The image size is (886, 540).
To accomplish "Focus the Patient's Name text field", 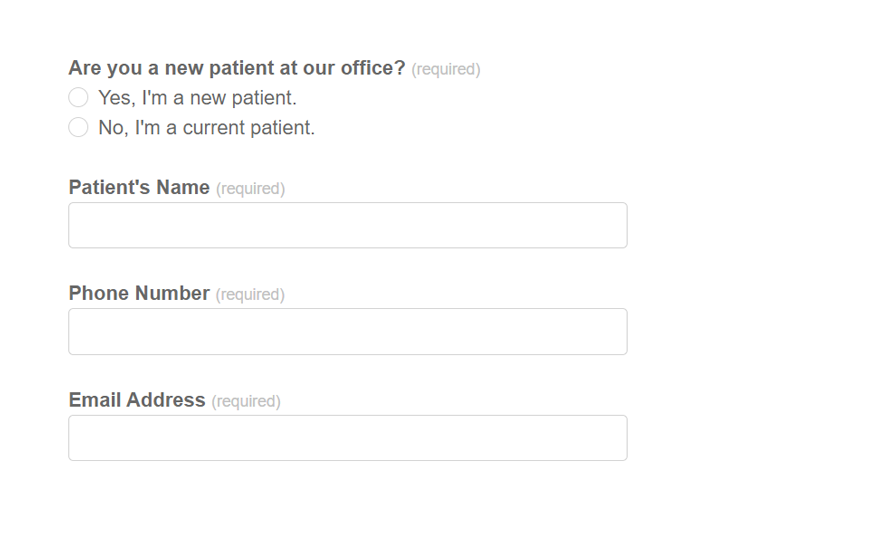I will point(347,225).
